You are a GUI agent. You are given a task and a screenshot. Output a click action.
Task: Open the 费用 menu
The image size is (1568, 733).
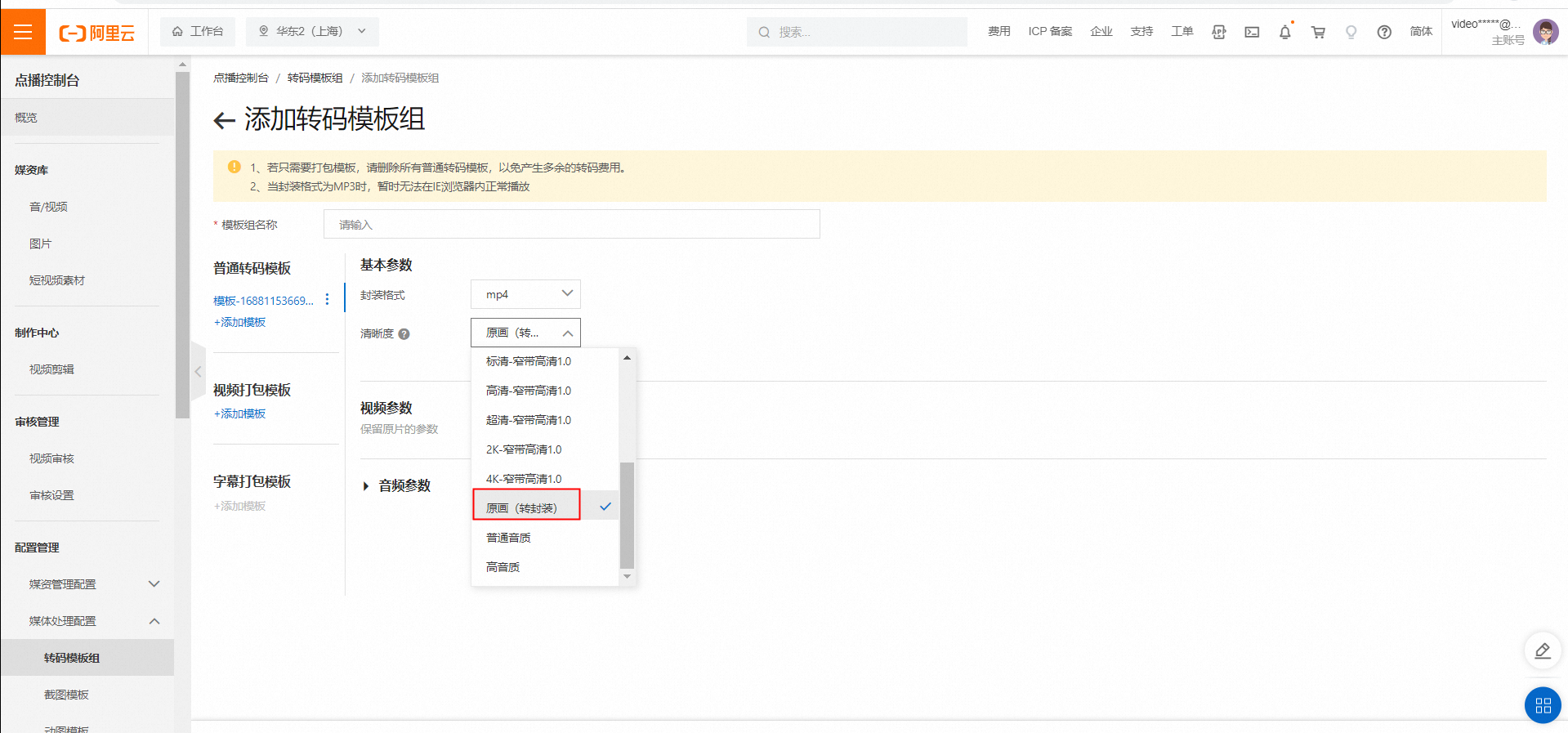(x=998, y=31)
